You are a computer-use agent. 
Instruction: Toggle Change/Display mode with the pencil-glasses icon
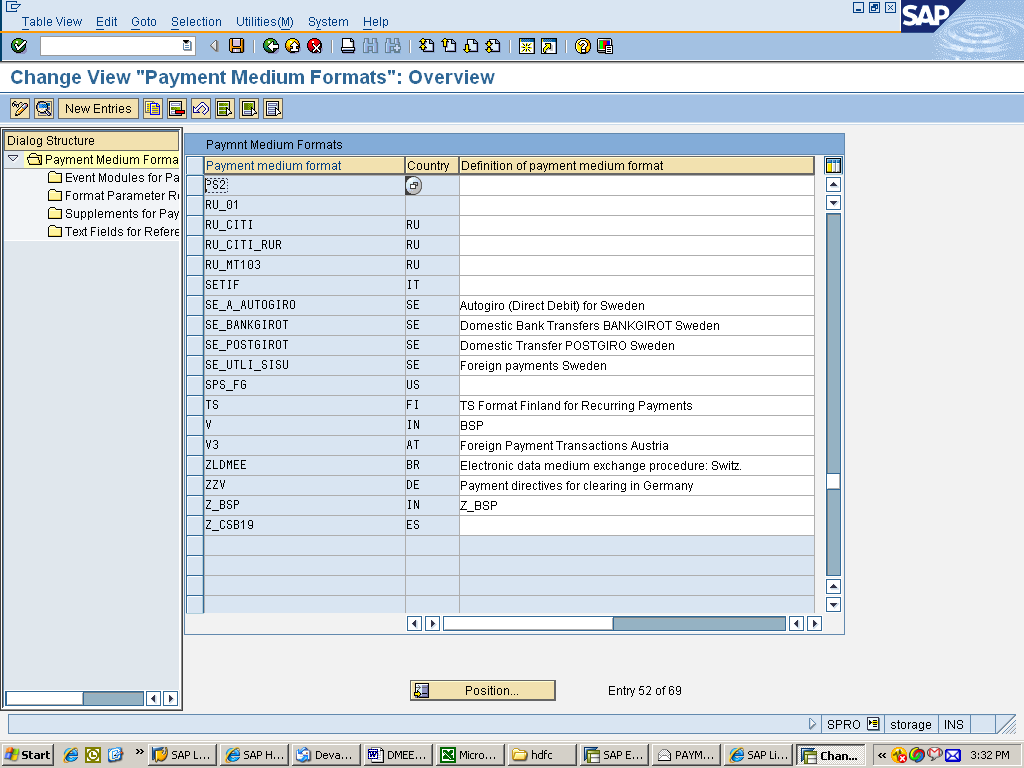pos(18,108)
